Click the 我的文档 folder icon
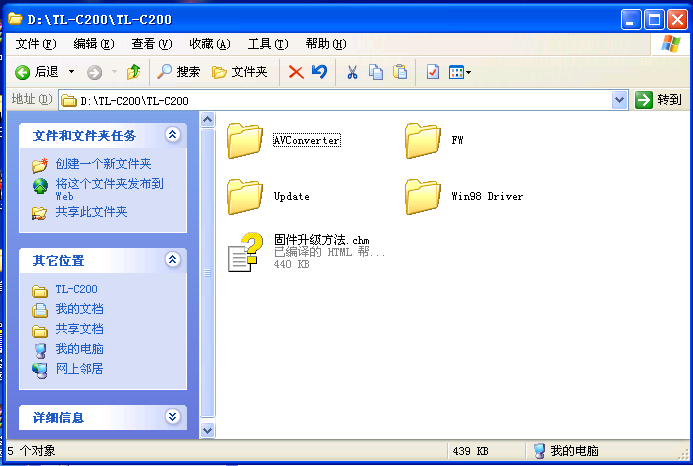The image size is (693, 466). 40,310
